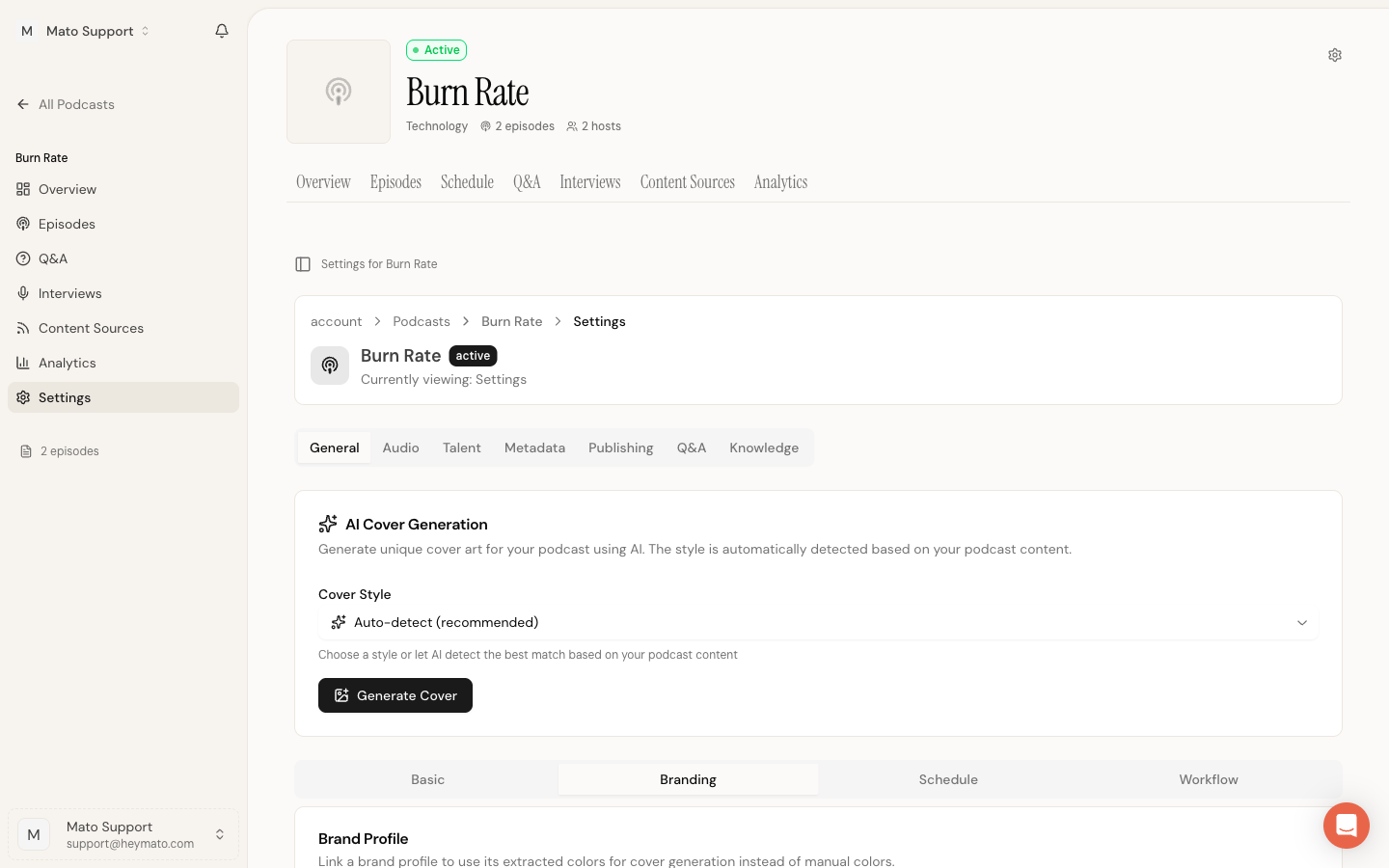This screenshot has width=1389, height=868.
Task: Switch to the Overview top tab
Action: [x=323, y=182]
